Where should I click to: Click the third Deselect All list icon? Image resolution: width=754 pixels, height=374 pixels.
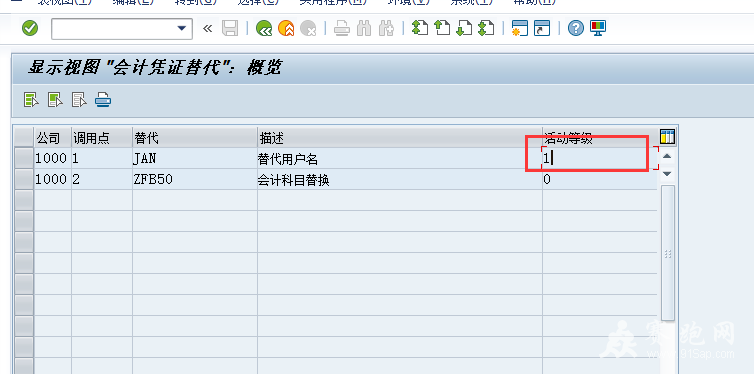79,100
